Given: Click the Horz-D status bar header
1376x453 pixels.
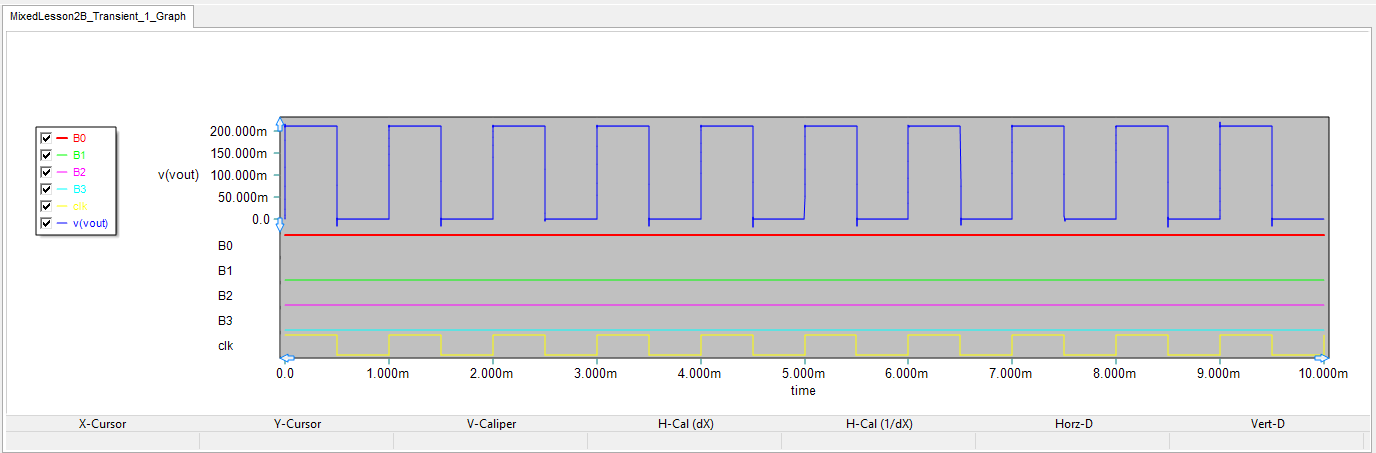Looking at the screenshot, I should point(1073,424).
